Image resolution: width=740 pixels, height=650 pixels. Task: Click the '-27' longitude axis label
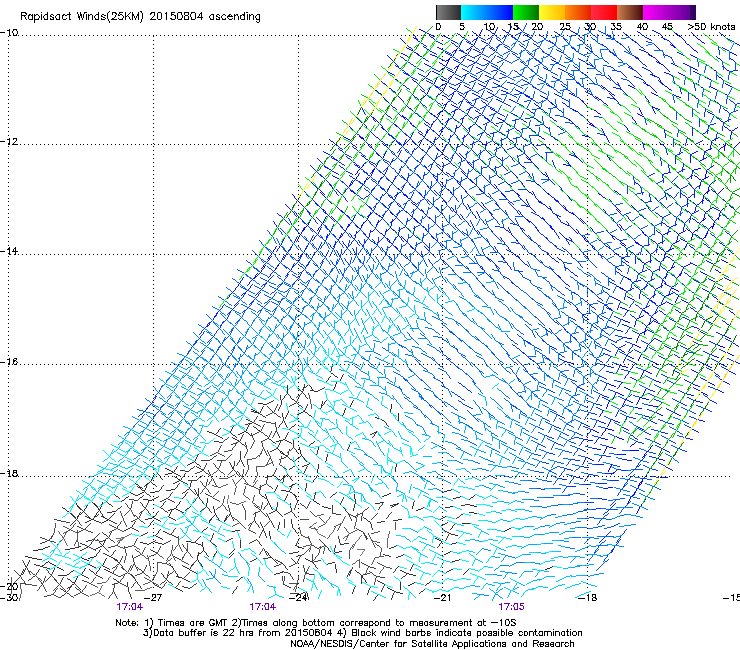tap(153, 597)
